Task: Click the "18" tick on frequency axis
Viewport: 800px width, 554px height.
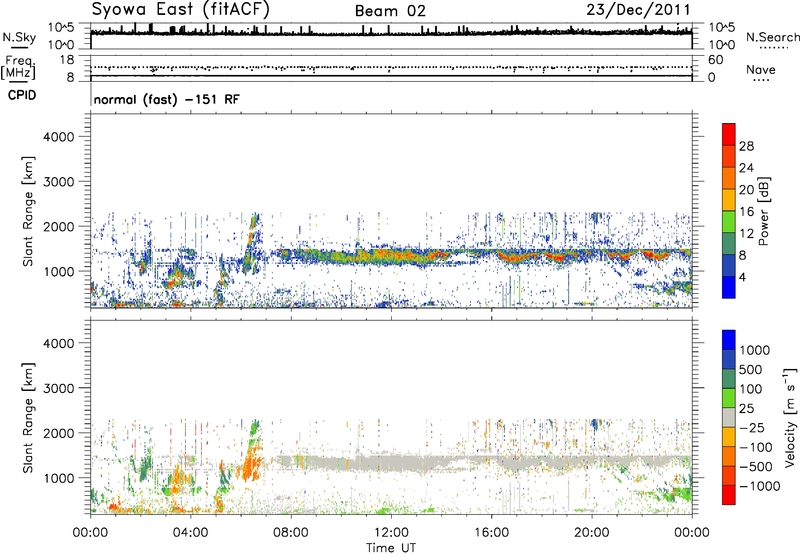Action: point(67,60)
